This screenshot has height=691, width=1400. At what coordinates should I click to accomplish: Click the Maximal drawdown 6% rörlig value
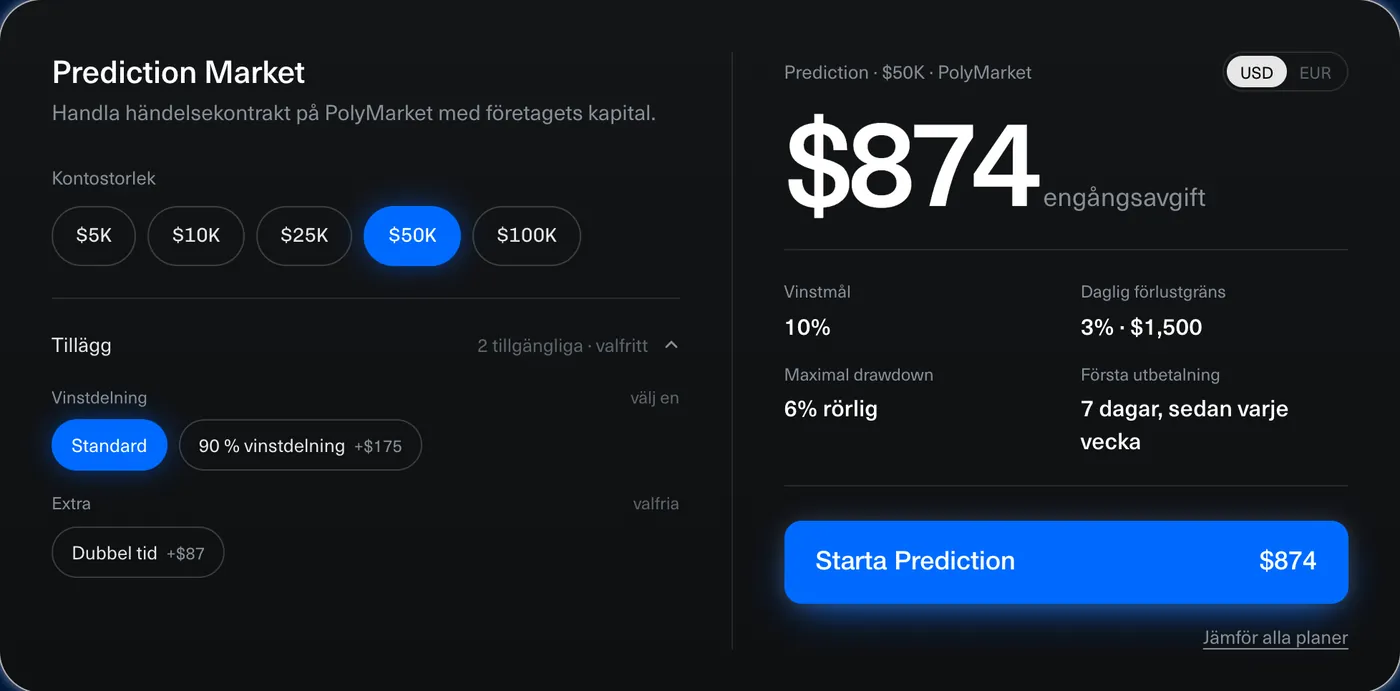(831, 409)
